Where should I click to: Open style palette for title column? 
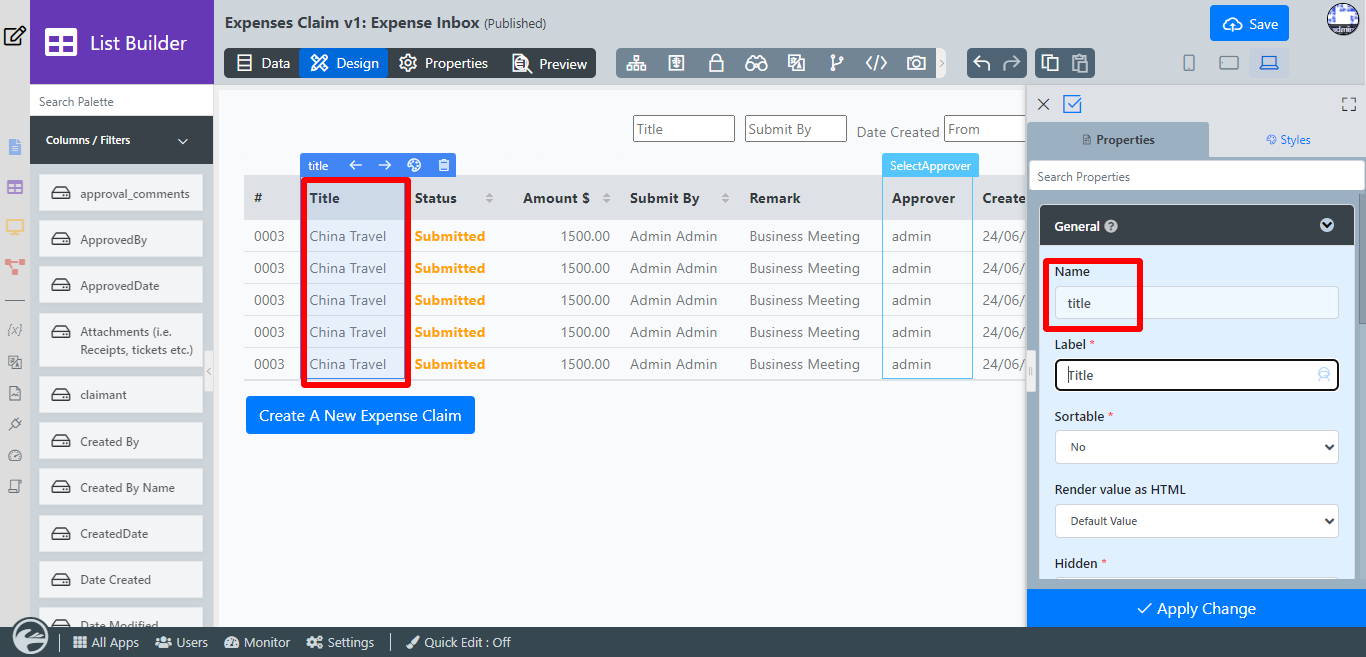point(414,166)
